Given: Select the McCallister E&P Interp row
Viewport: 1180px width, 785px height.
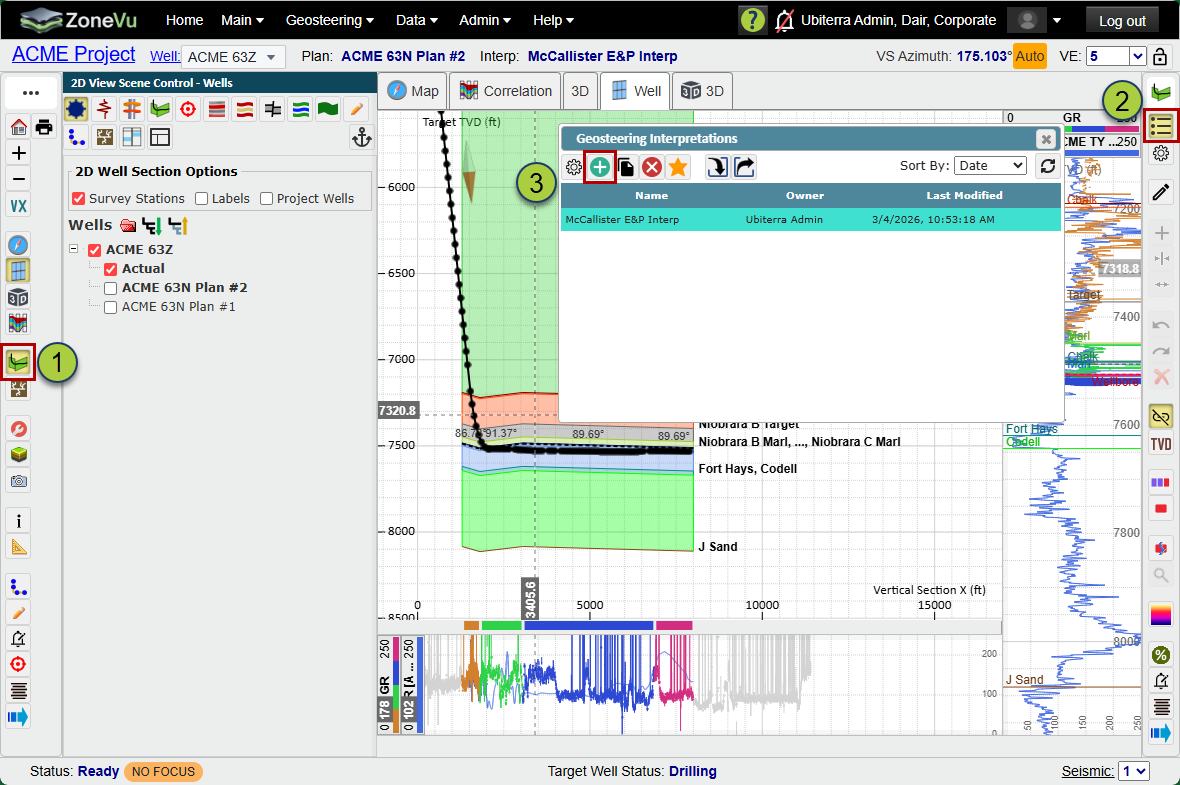Looking at the screenshot, I should coord(810,220).
